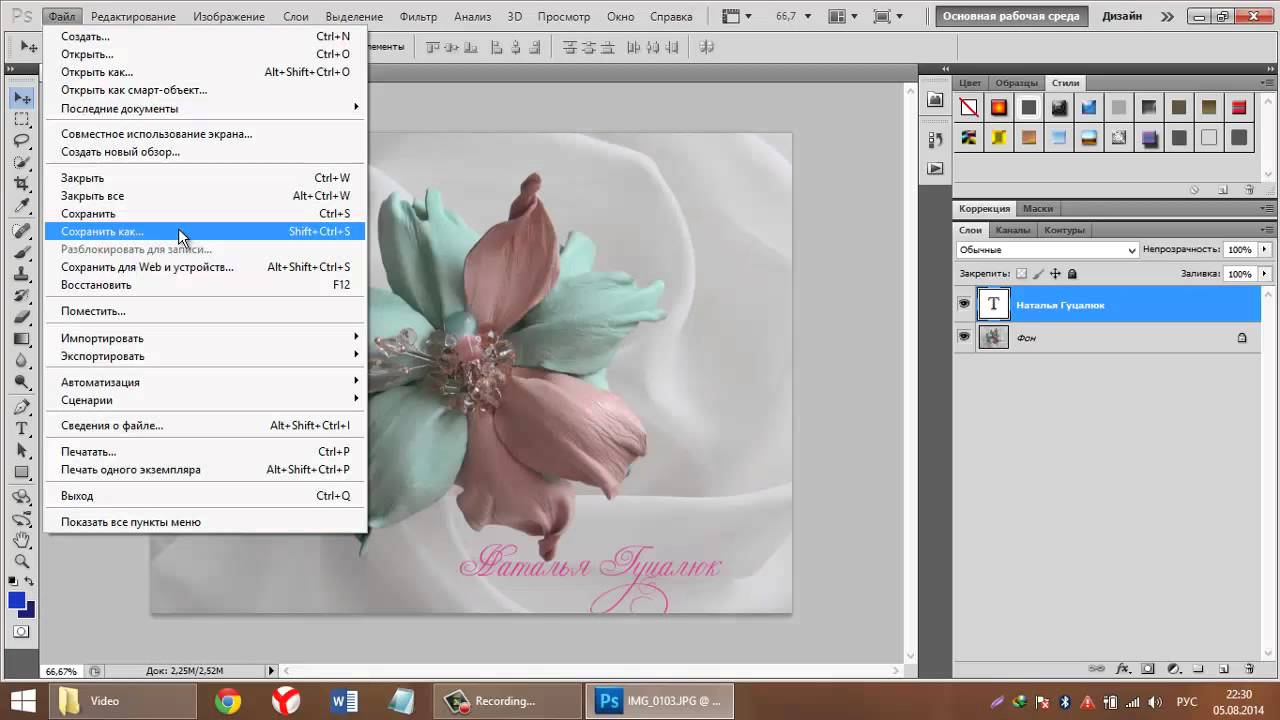The height and width of the screenshot is (720, 1280).
Task: Select the Spot Healing Brush tool
Action: point(21,231)
